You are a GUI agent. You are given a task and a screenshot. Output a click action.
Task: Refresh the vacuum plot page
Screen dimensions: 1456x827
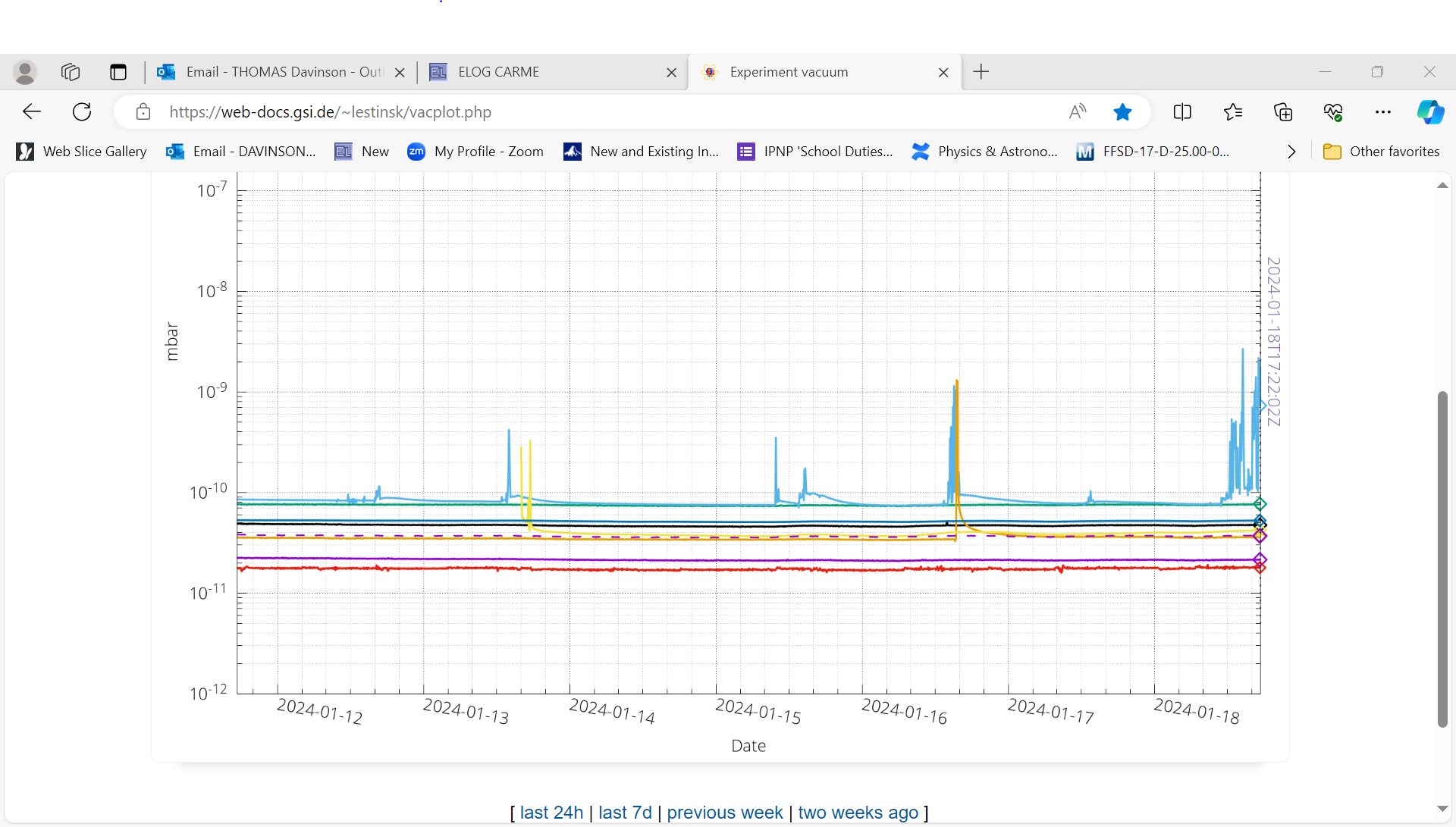point(82,112)
